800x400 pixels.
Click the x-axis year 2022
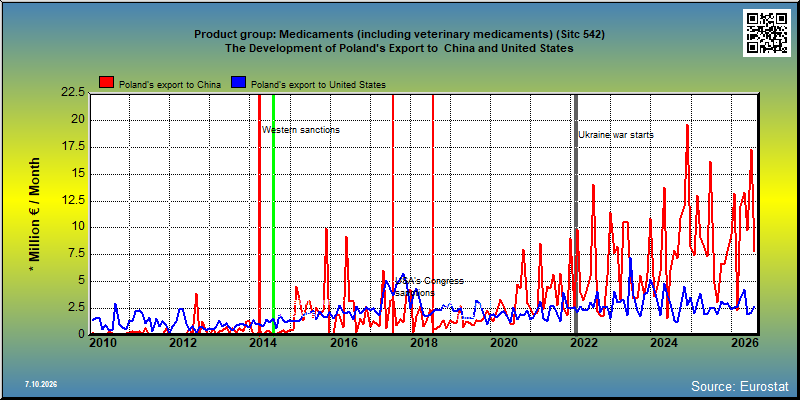point(583,343)
